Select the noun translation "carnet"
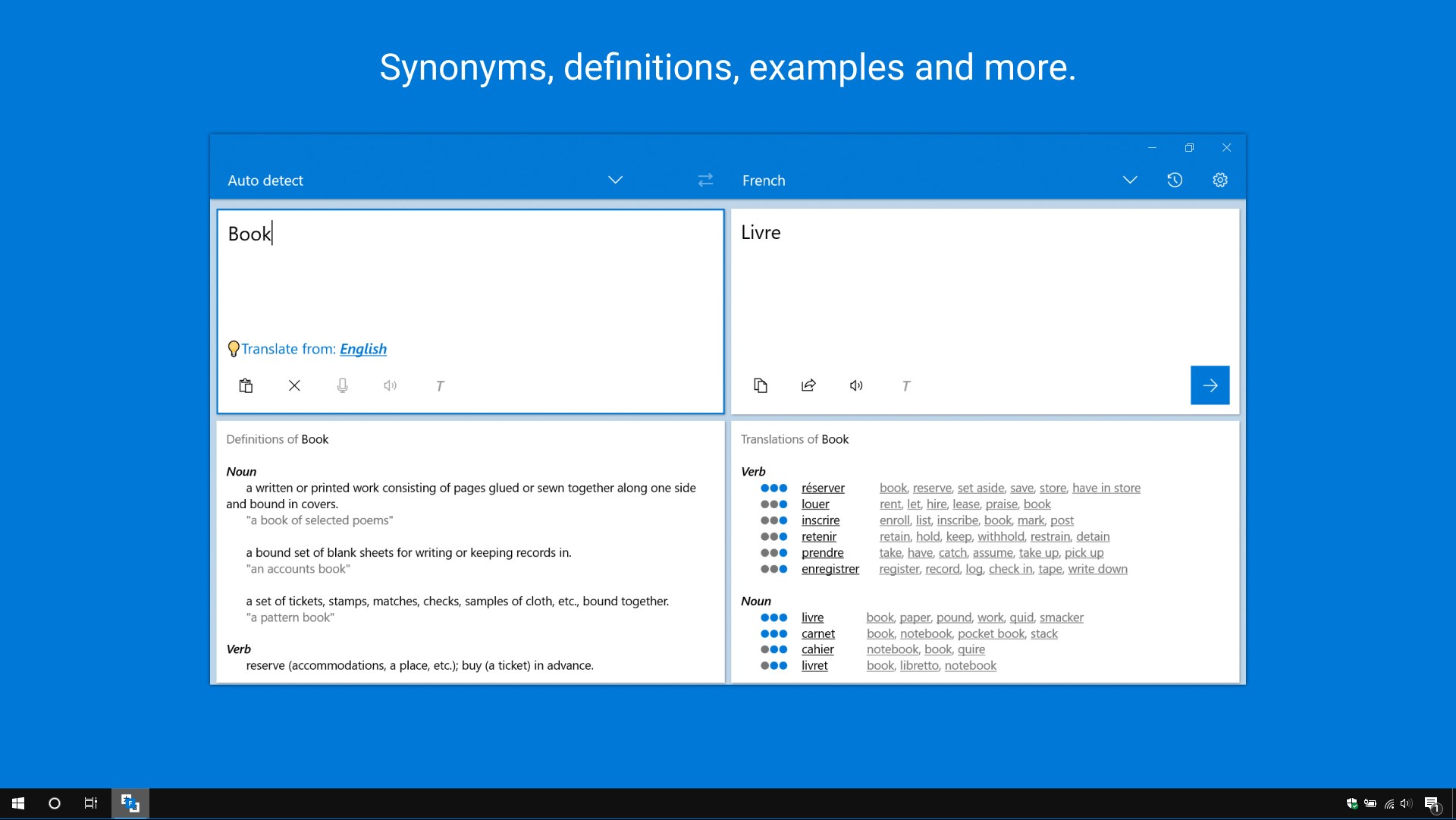Viewport: 1456px width, 820px height. click(818, 633)
